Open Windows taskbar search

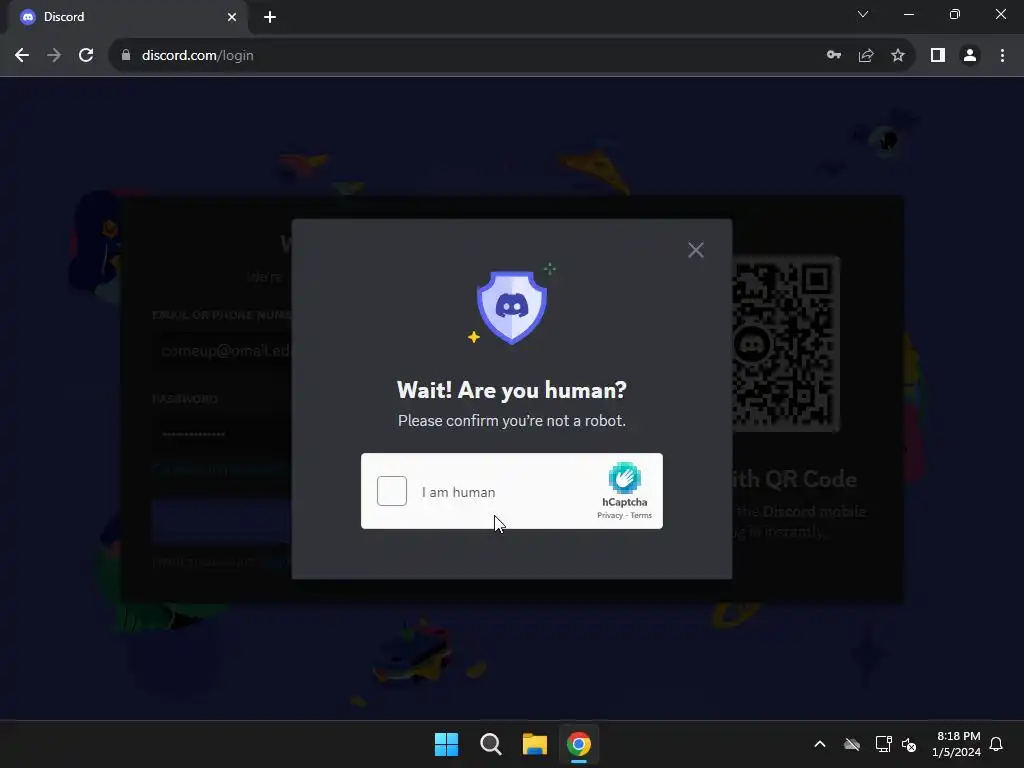point(490,744)
